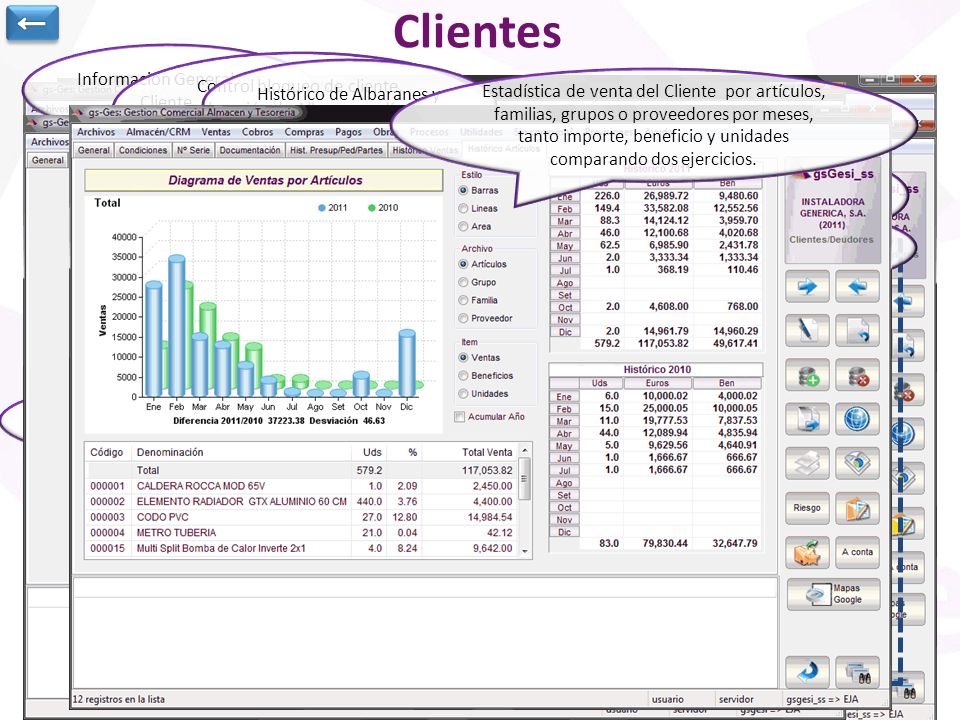Choose Proveedor under Archivo
The image size is (960, 720).
pyautogui.click(x=463, y=318)
